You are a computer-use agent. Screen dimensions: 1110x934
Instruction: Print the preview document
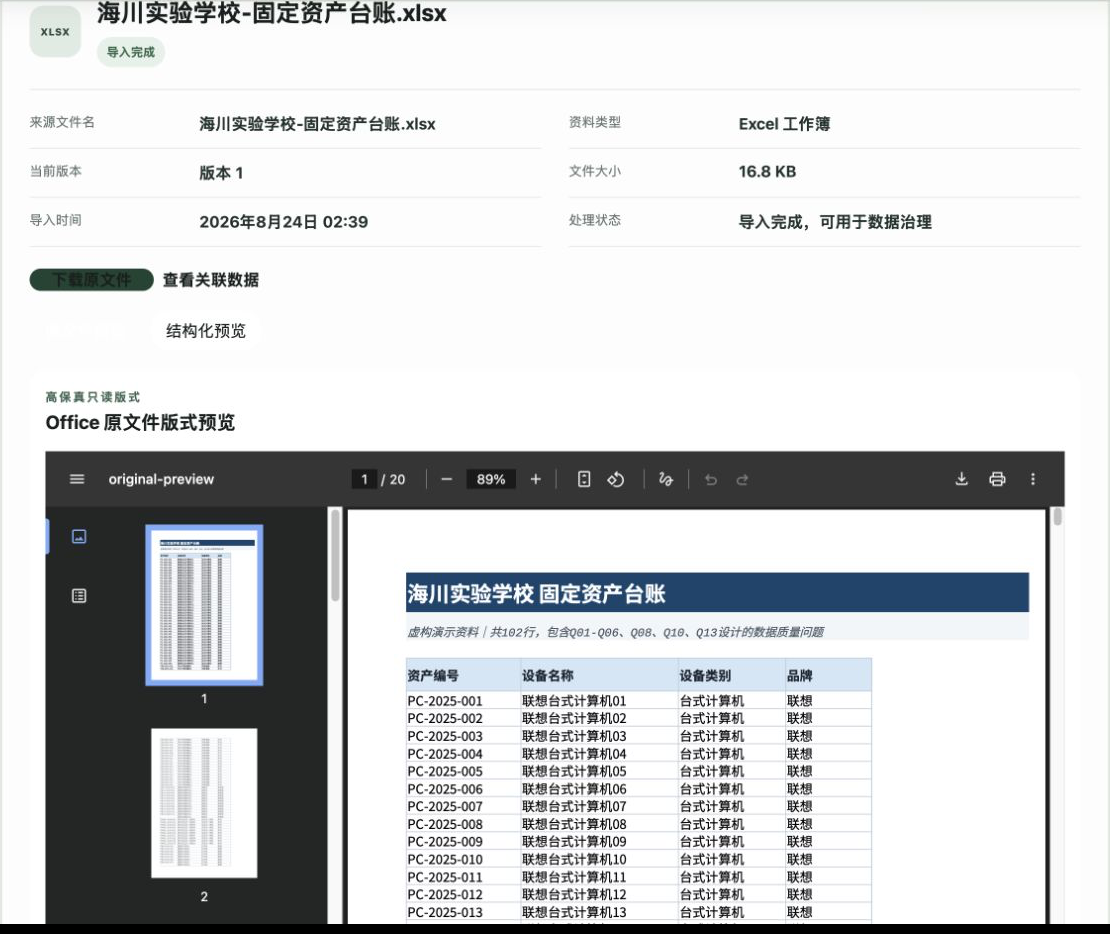coord(997,479)
